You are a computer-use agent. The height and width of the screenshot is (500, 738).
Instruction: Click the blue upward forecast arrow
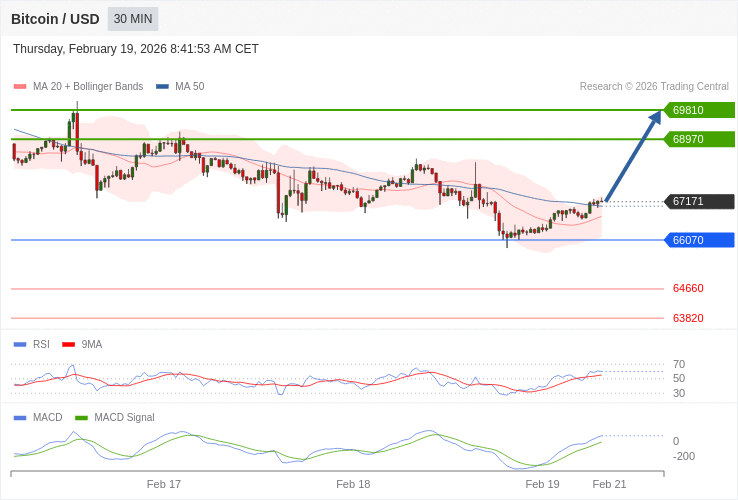click(x=633, y=156)
